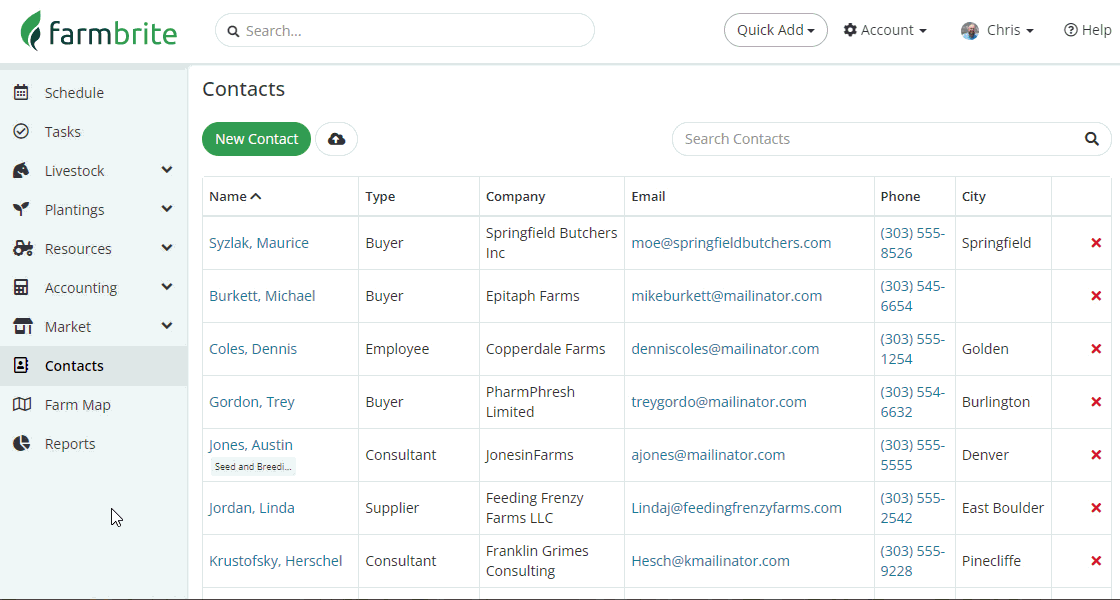
Task: Click the Farmbrite logo
Action: (99, 31)
